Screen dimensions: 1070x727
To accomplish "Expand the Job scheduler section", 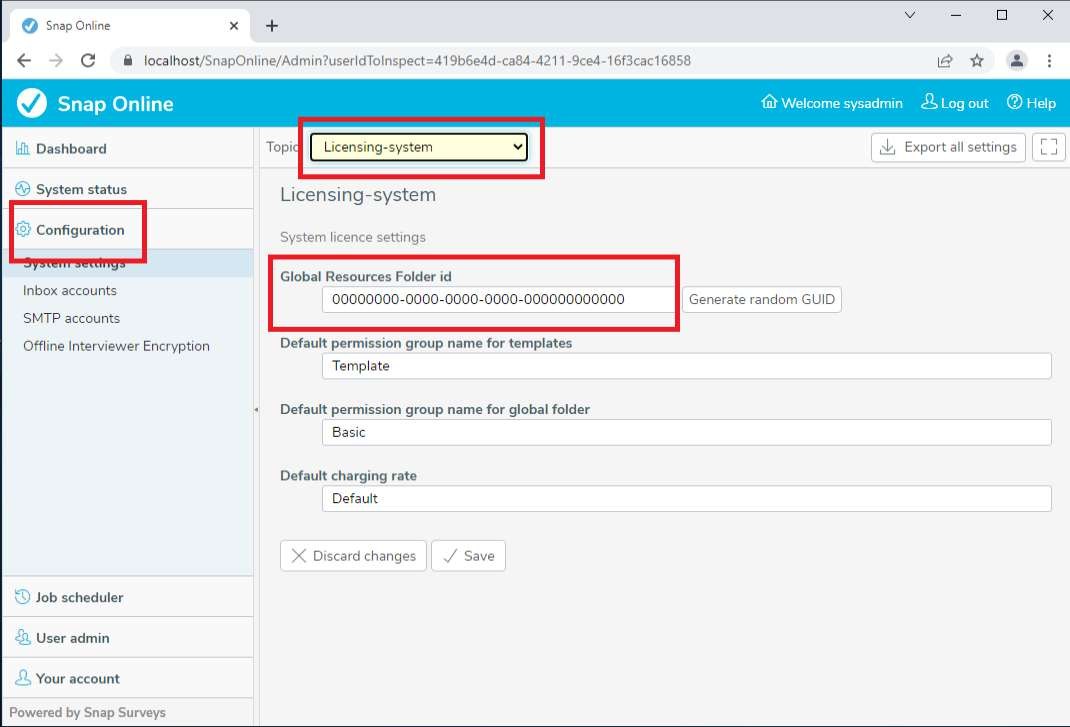I will tap(79, 597).
